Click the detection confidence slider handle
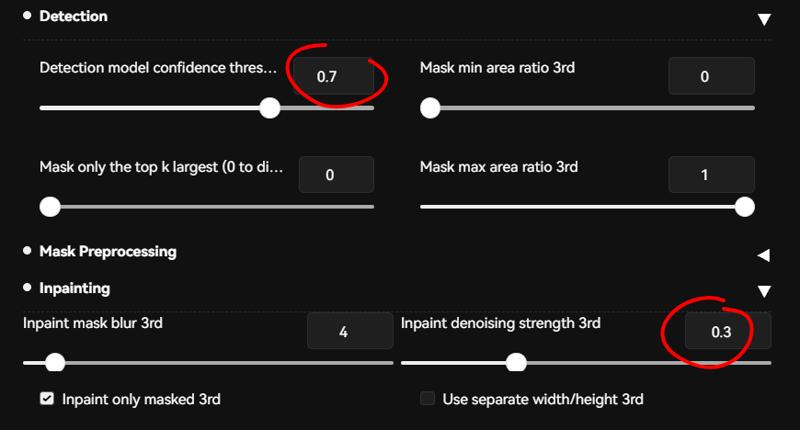The width and height of the screenshot is (800, 430). 269,108
